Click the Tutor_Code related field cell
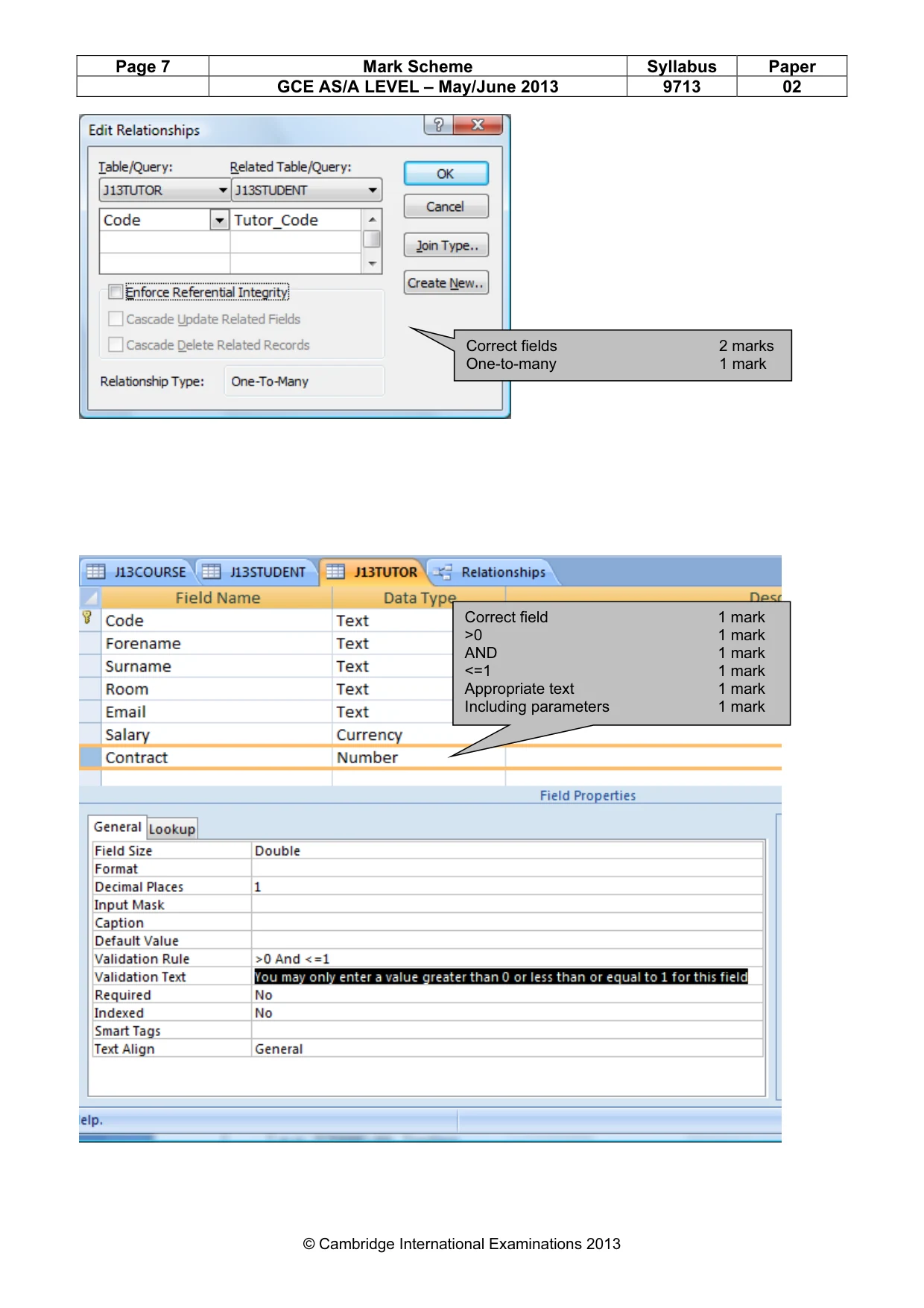Screen dimensions: 924x1308 (x=296, y=220)
